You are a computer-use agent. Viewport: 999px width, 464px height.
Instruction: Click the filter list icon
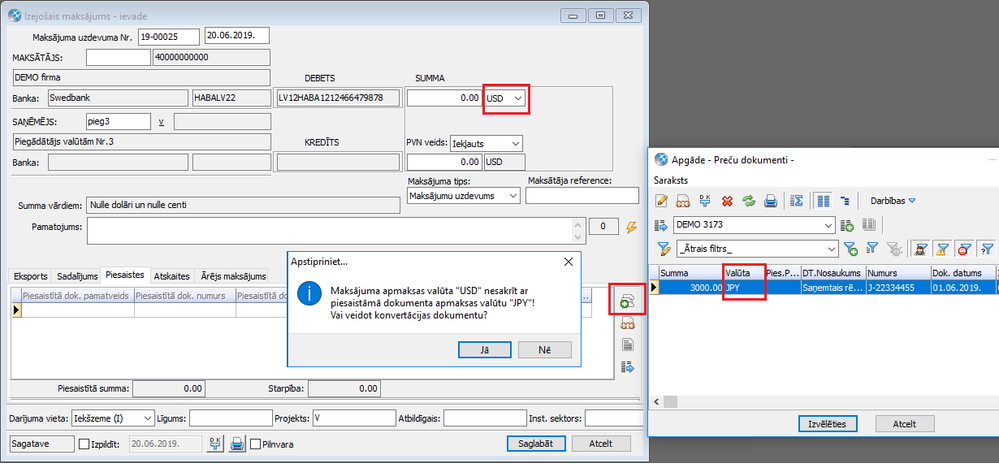tap(873, 249)
